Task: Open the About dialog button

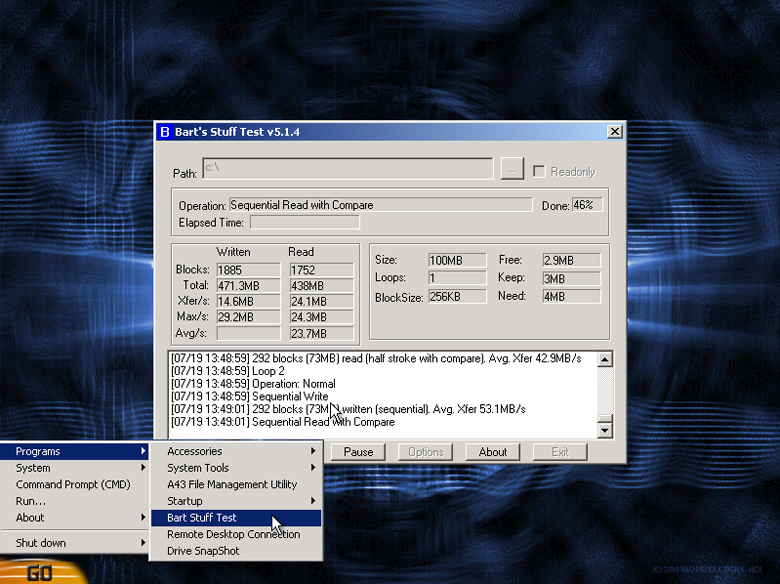Action: pyautogui.click(x=492, y=452)
